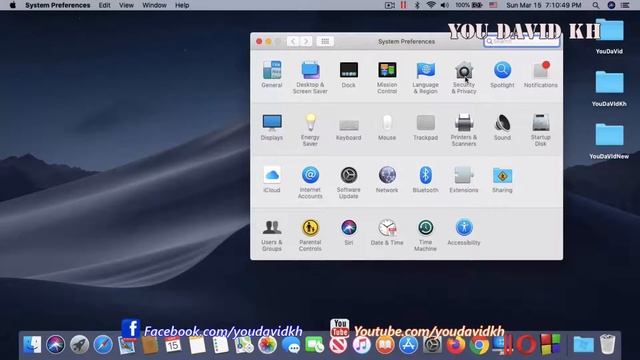Go back with the toolbar arrow
The image size is (640, 360).
tap(293, 41)
